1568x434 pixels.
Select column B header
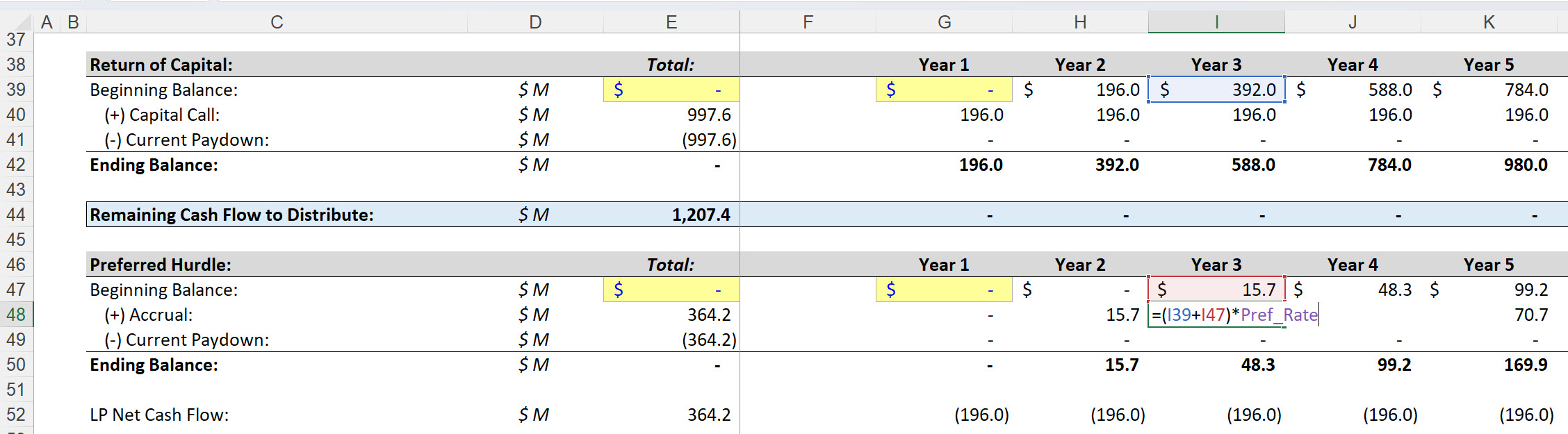coord(73,22)
